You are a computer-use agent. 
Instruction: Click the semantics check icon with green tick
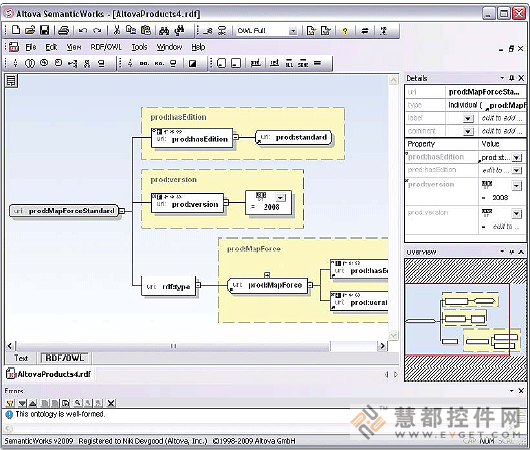click(x=326, y=31)
